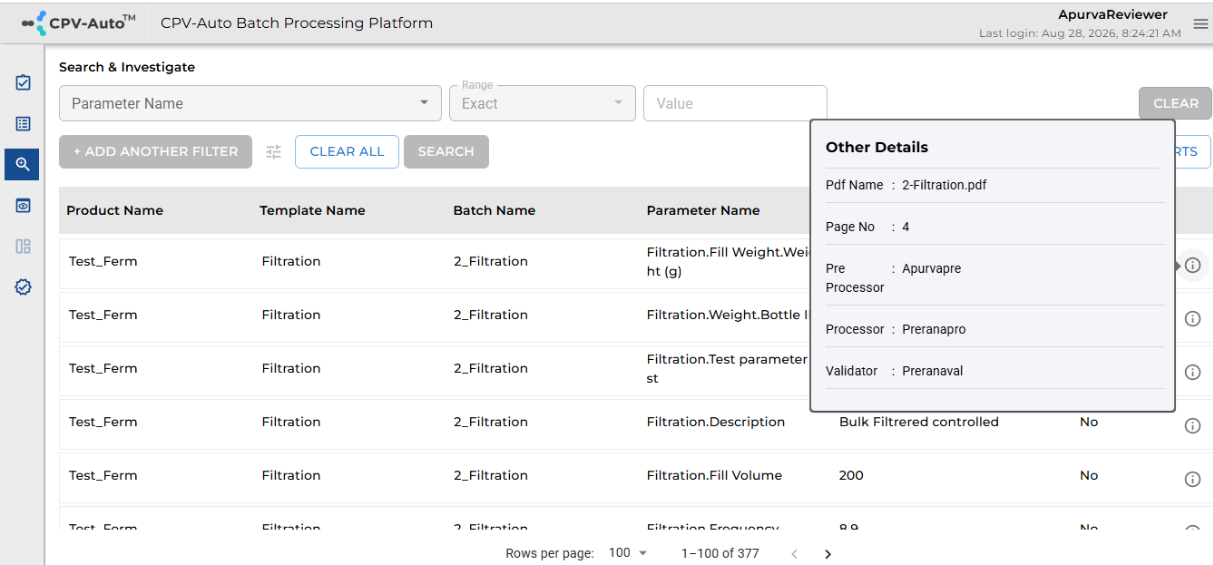Screen dimensions: 1213x565
Task: Click the CLEAR ALL button
Action: click(x=347, y=152)
